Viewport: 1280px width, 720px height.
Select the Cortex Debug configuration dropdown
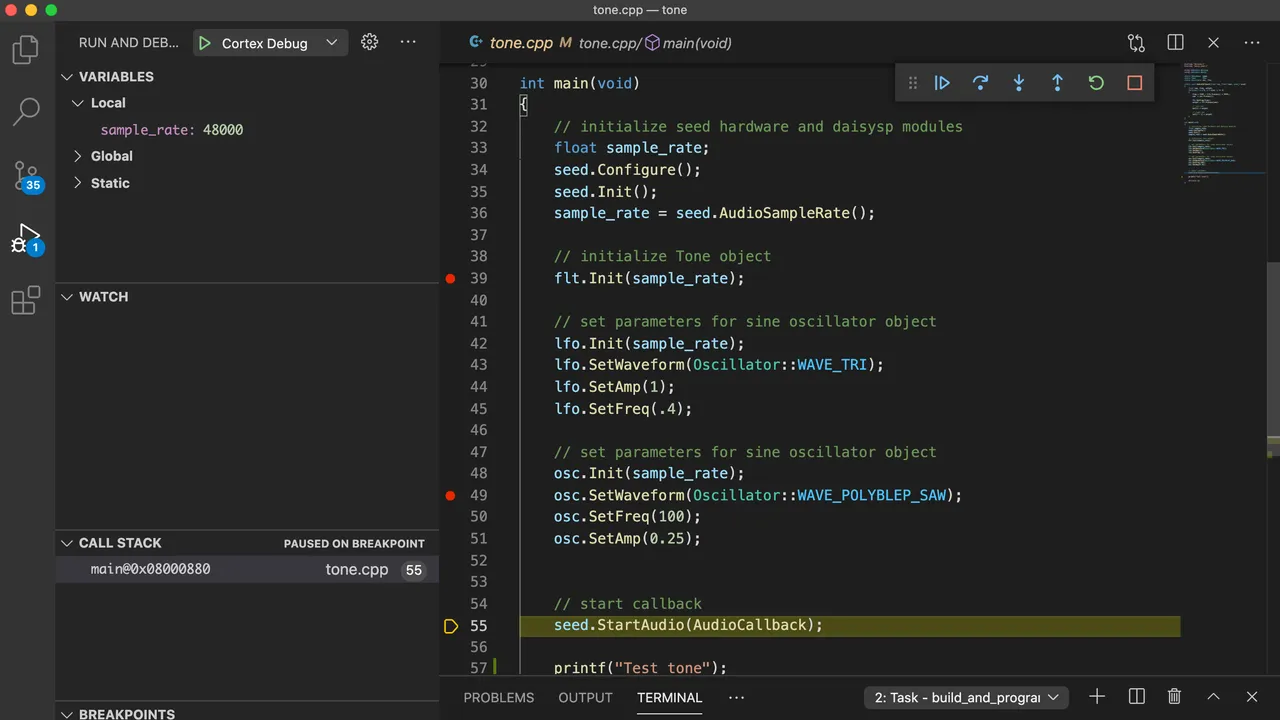[x=279, y=43]
